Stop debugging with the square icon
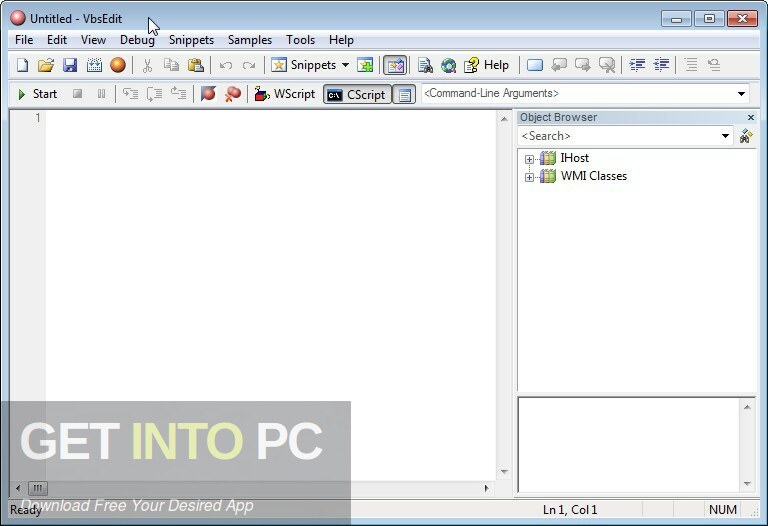 [x=77, y=94]
